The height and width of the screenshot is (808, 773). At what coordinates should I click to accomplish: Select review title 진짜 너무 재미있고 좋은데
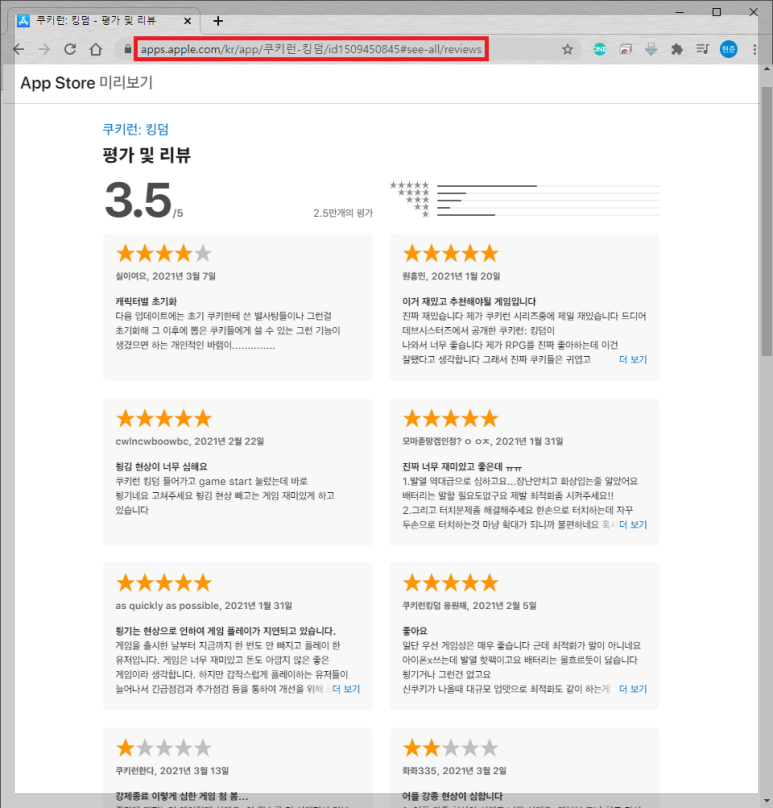click(462, 466)
